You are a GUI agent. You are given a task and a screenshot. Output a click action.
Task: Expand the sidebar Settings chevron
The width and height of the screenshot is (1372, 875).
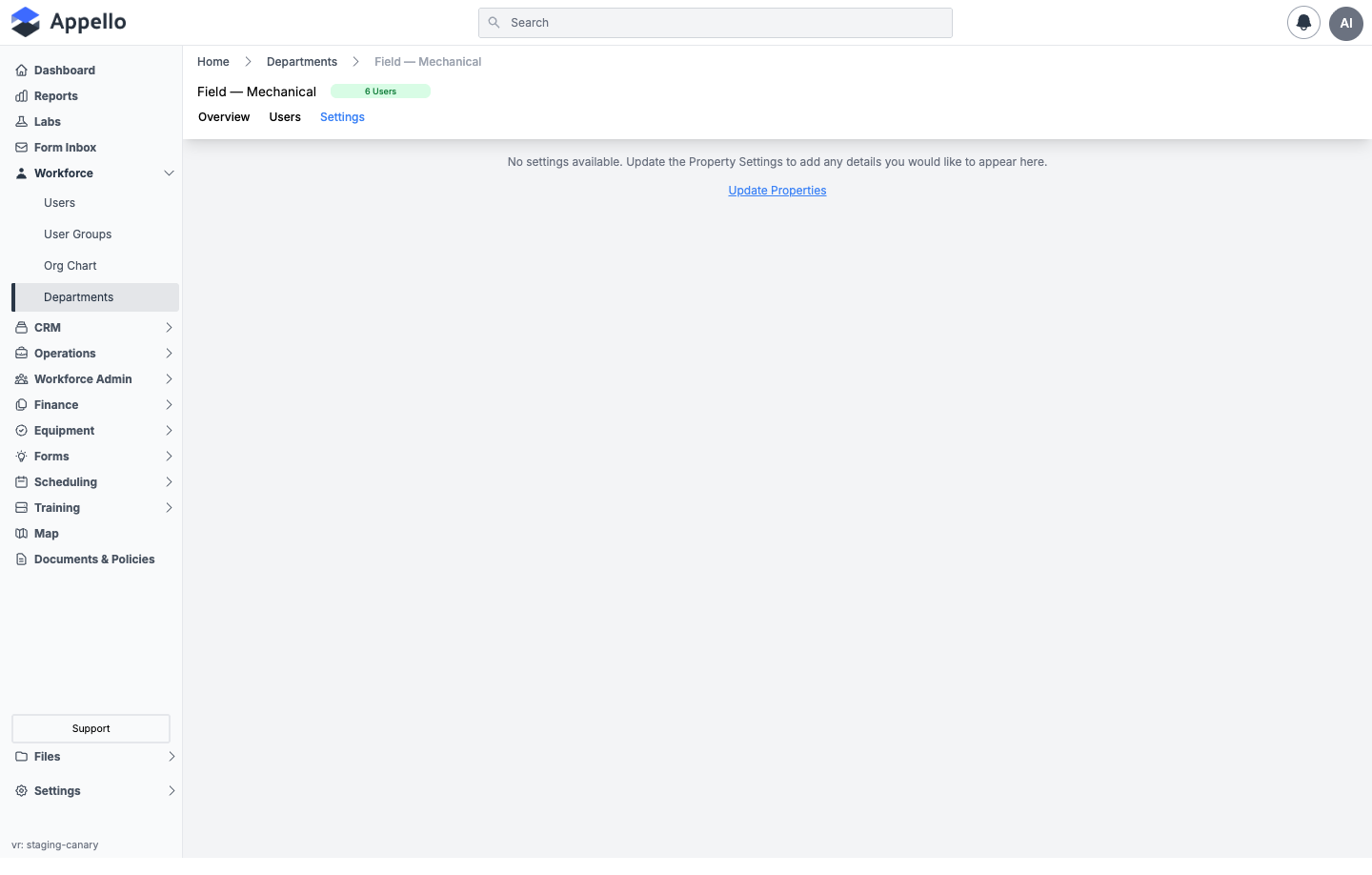(x=171, y=791)
